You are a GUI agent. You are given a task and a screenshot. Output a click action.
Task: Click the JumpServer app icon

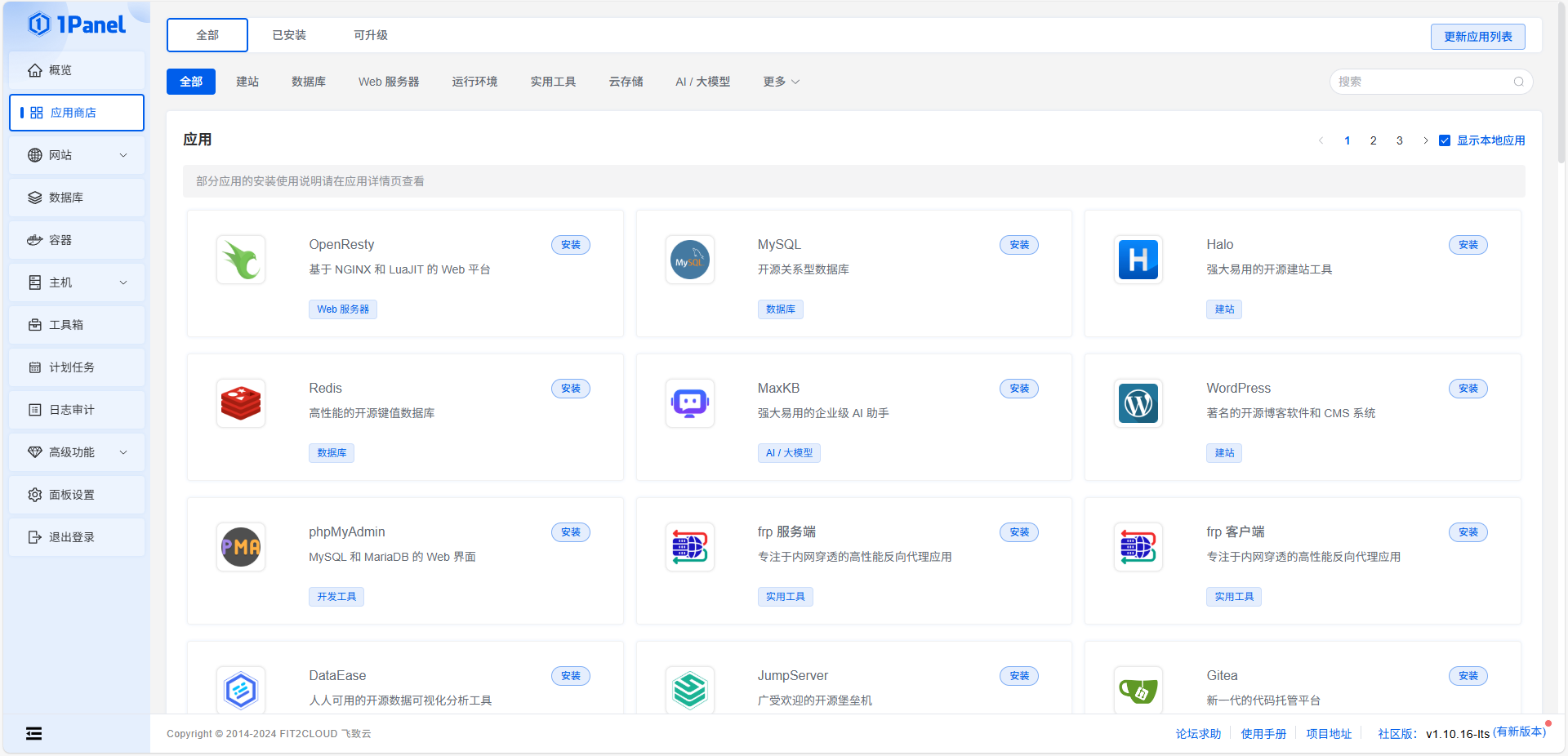[690, 691]
